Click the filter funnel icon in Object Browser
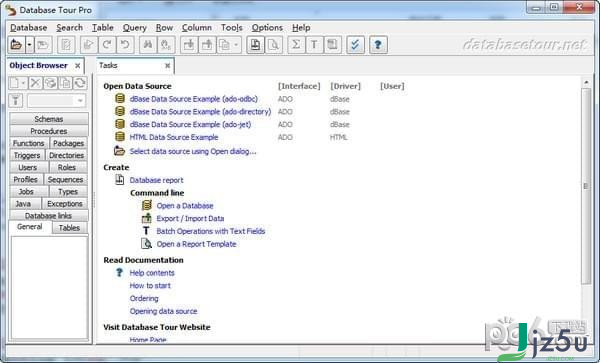The width and height of the screenshot is (600, 363). tap(15, 101)
